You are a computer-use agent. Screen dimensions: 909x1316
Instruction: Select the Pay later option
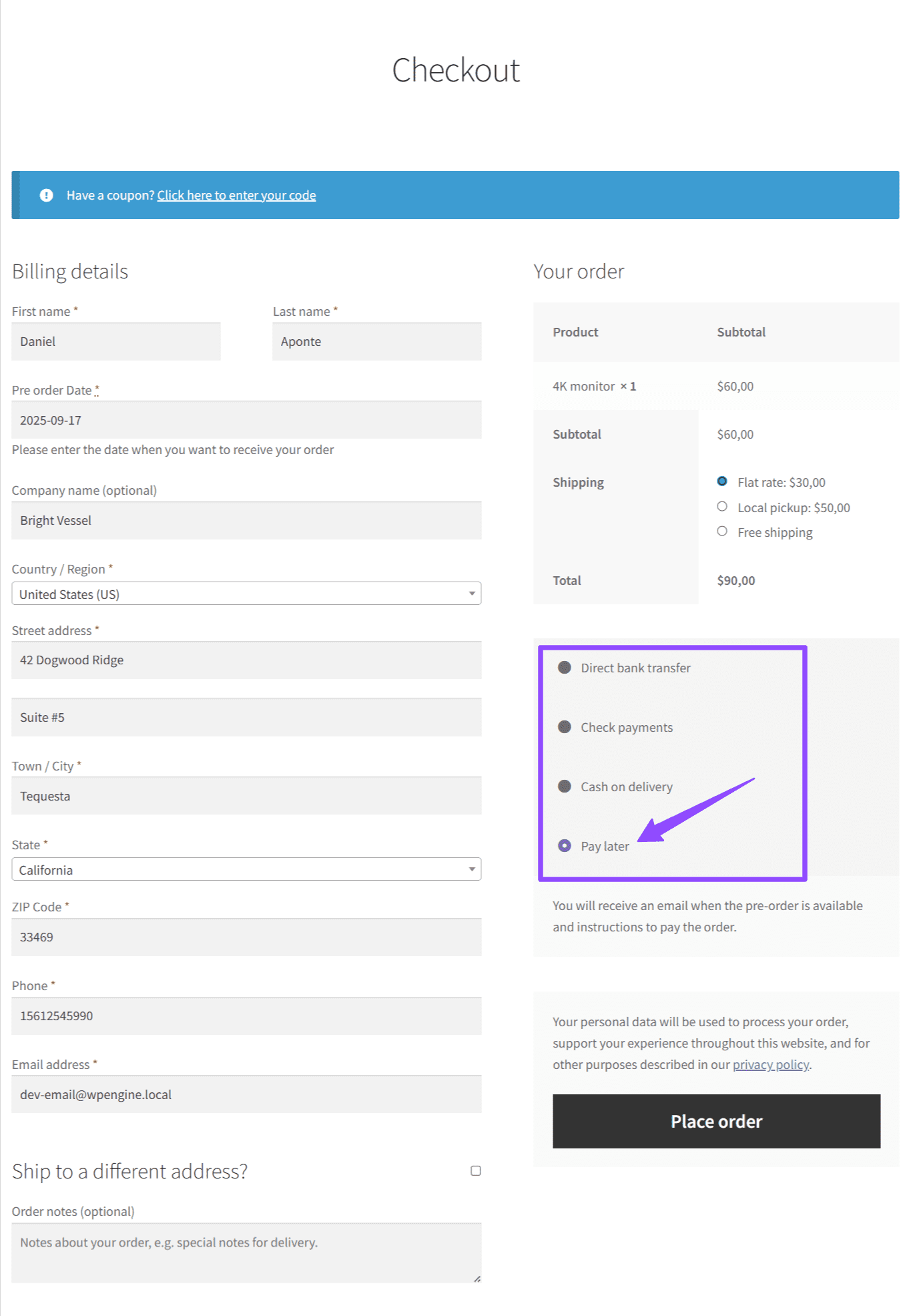pyautogui.click(x=564, y=846)
